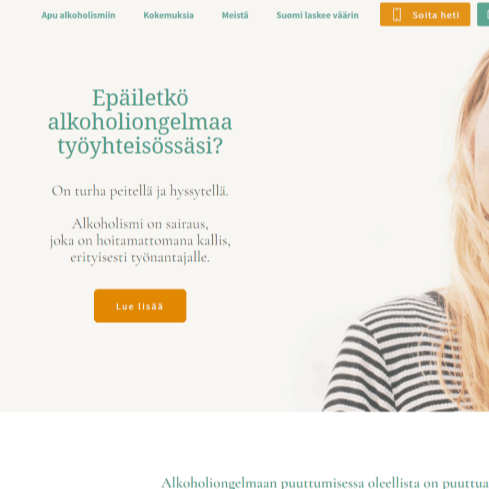Go to the Kokemuksia page
This screenshot has height=489, width=489.
tap(168, 15)
